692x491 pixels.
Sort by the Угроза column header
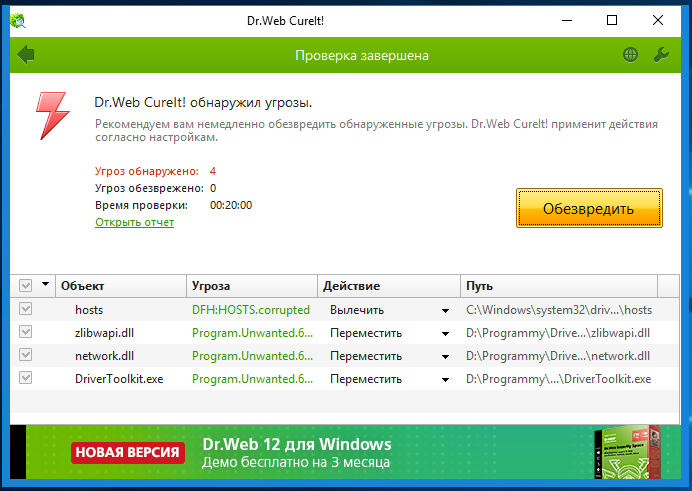tap(252, 286)
